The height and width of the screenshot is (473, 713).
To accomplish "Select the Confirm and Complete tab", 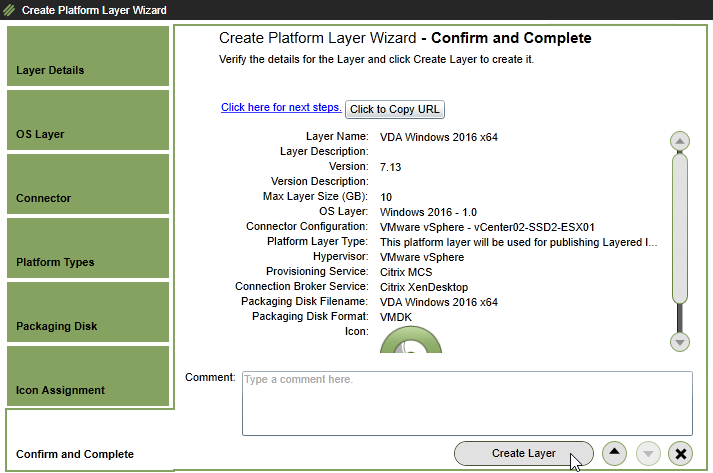I will pyautogui.click(x=89, y=440).
